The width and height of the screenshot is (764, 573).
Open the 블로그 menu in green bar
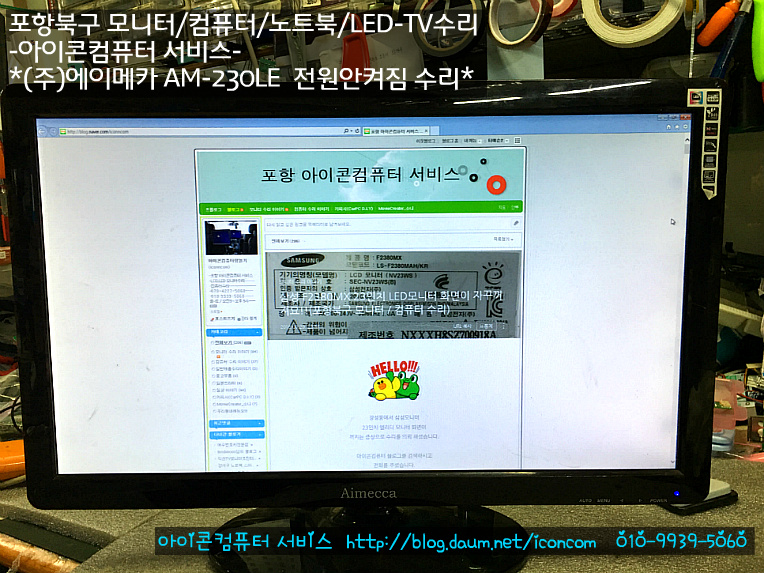[x=234, y=209]
